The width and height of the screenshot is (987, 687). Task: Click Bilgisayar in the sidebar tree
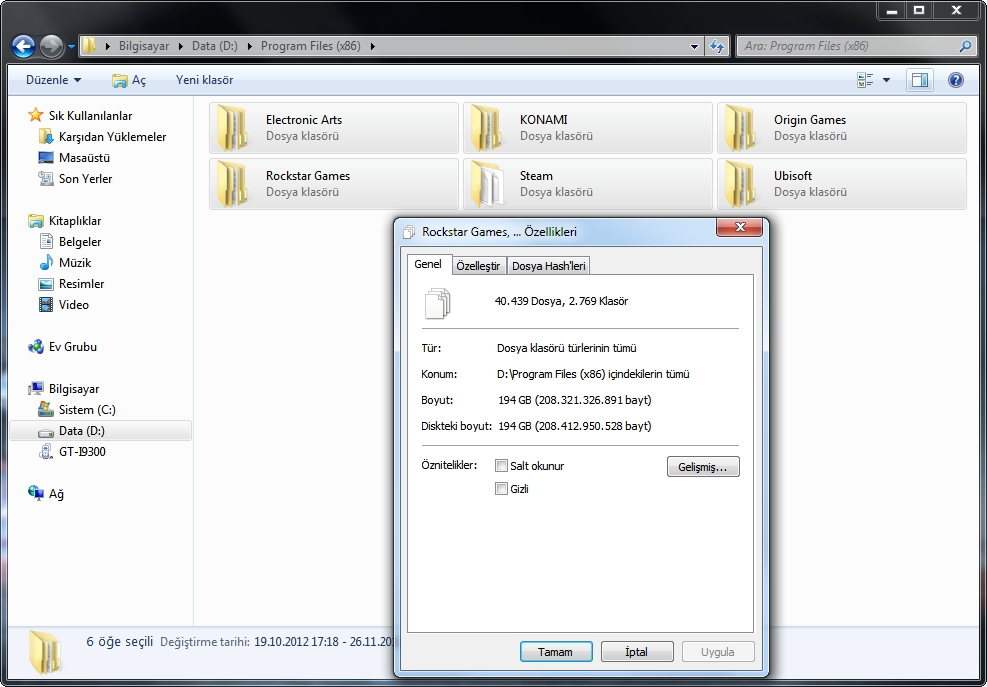[74, 389]
